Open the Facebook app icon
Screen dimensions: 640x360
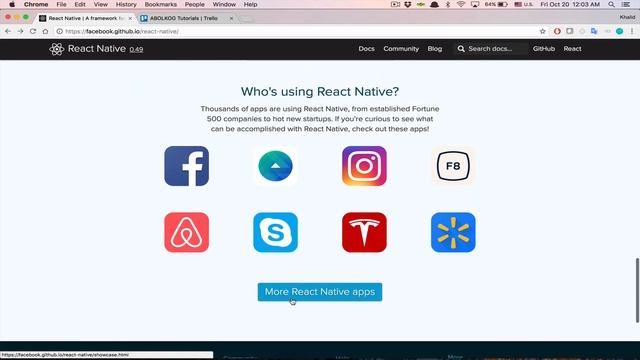pyautogui.click(x=187, y=166)
